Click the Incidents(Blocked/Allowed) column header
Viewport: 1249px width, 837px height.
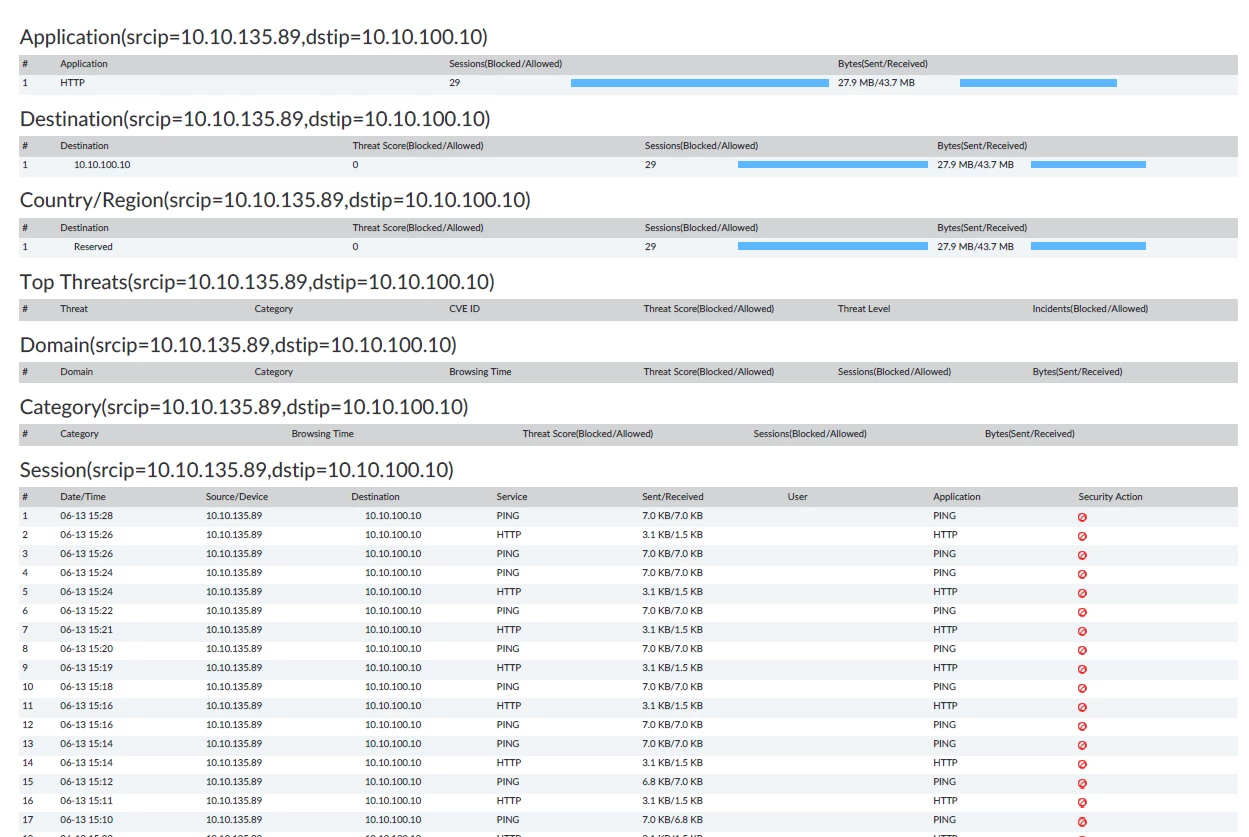(1090, 309)
